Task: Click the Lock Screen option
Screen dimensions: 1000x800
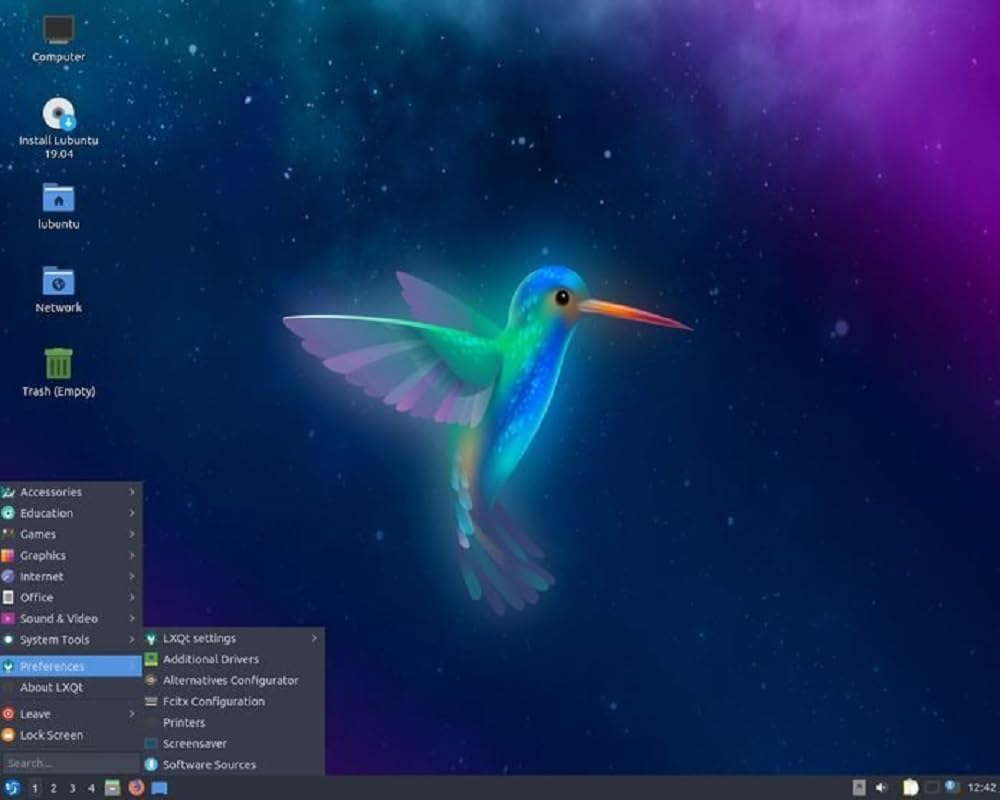Action: coord(52,734)
